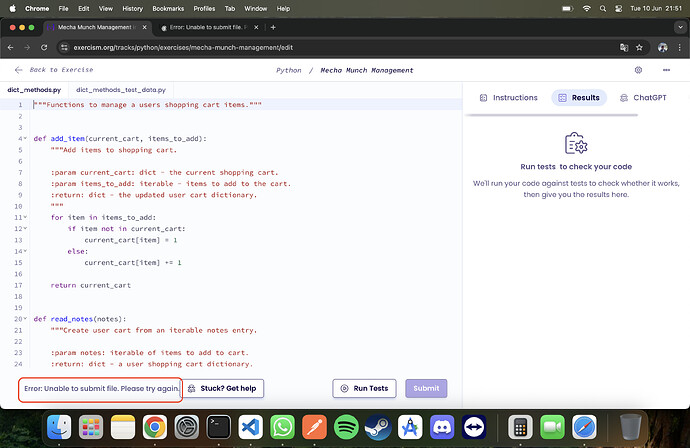Collapse the else block at line 14

pyautogui.click(x=25, y=251)
